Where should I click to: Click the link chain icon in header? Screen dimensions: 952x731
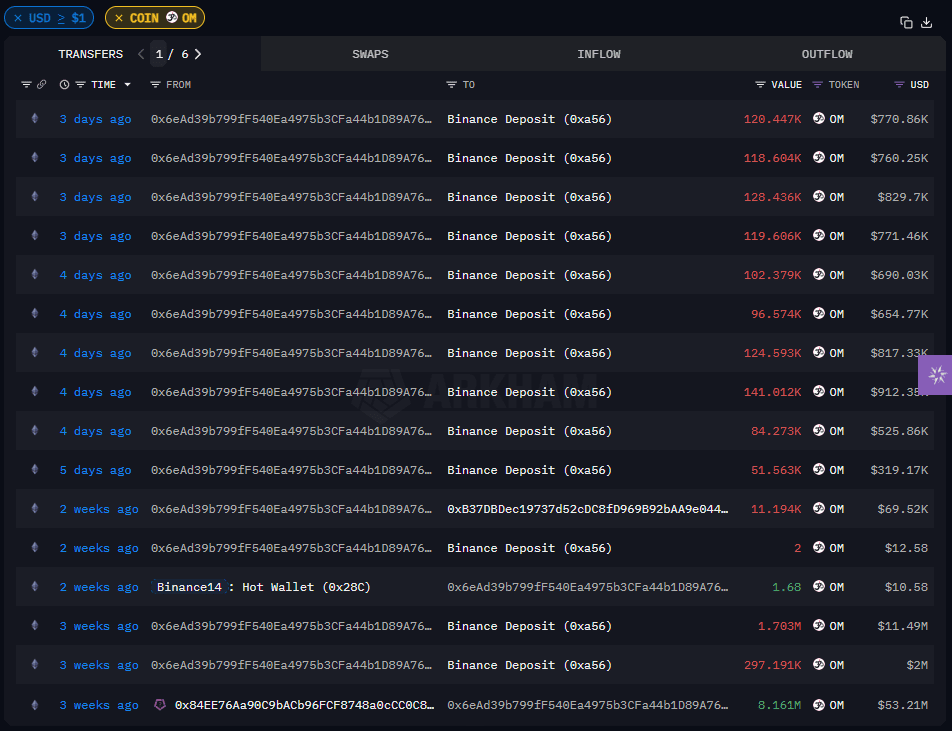(41, 84)
